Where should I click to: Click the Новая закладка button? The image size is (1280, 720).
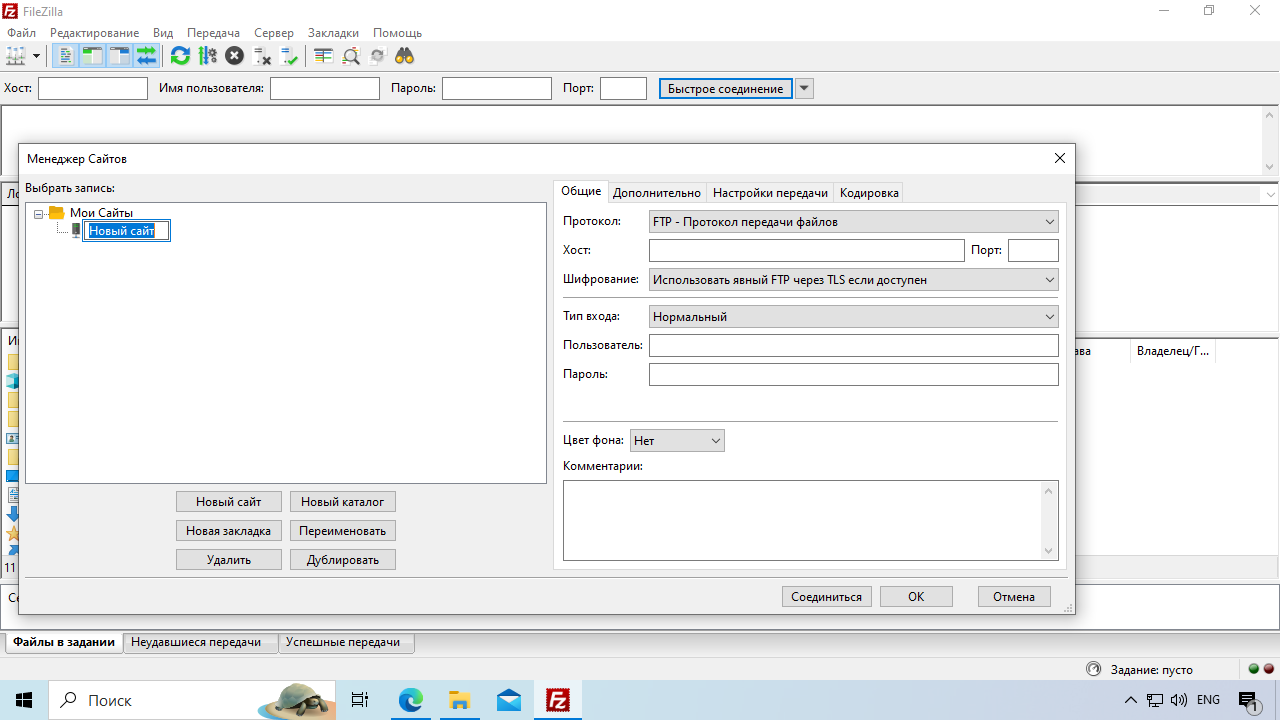(229, 531)
